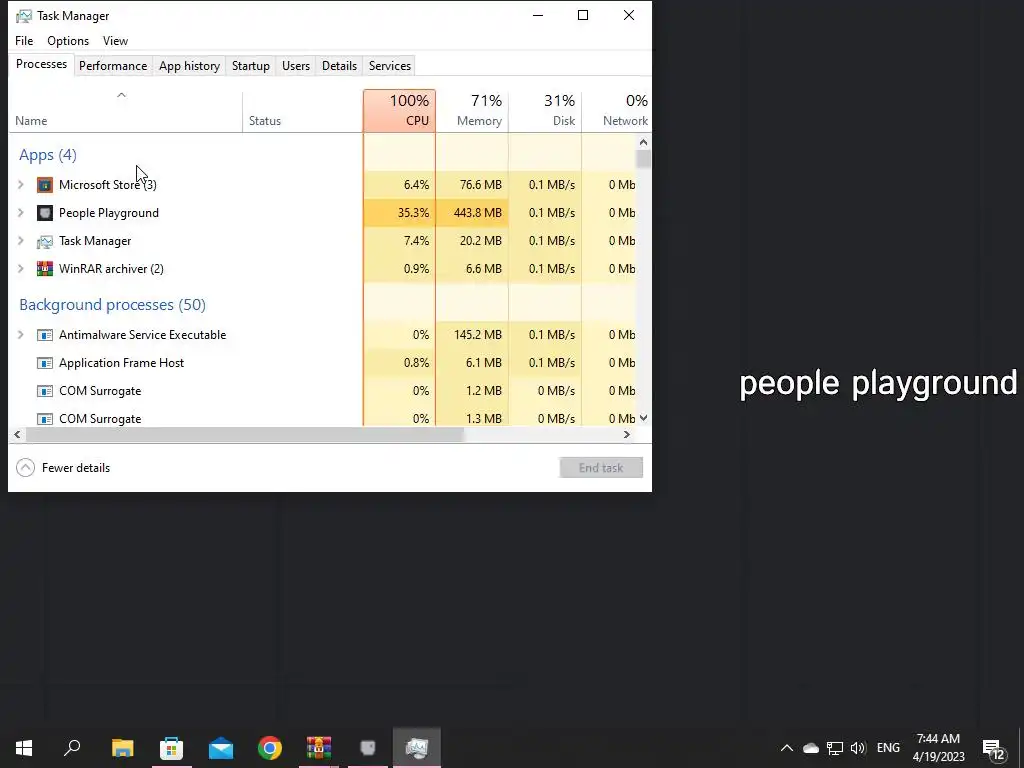This screenshot has height=768, width=1024.
Task: Switch to the Performance tab
Action: 113,66
